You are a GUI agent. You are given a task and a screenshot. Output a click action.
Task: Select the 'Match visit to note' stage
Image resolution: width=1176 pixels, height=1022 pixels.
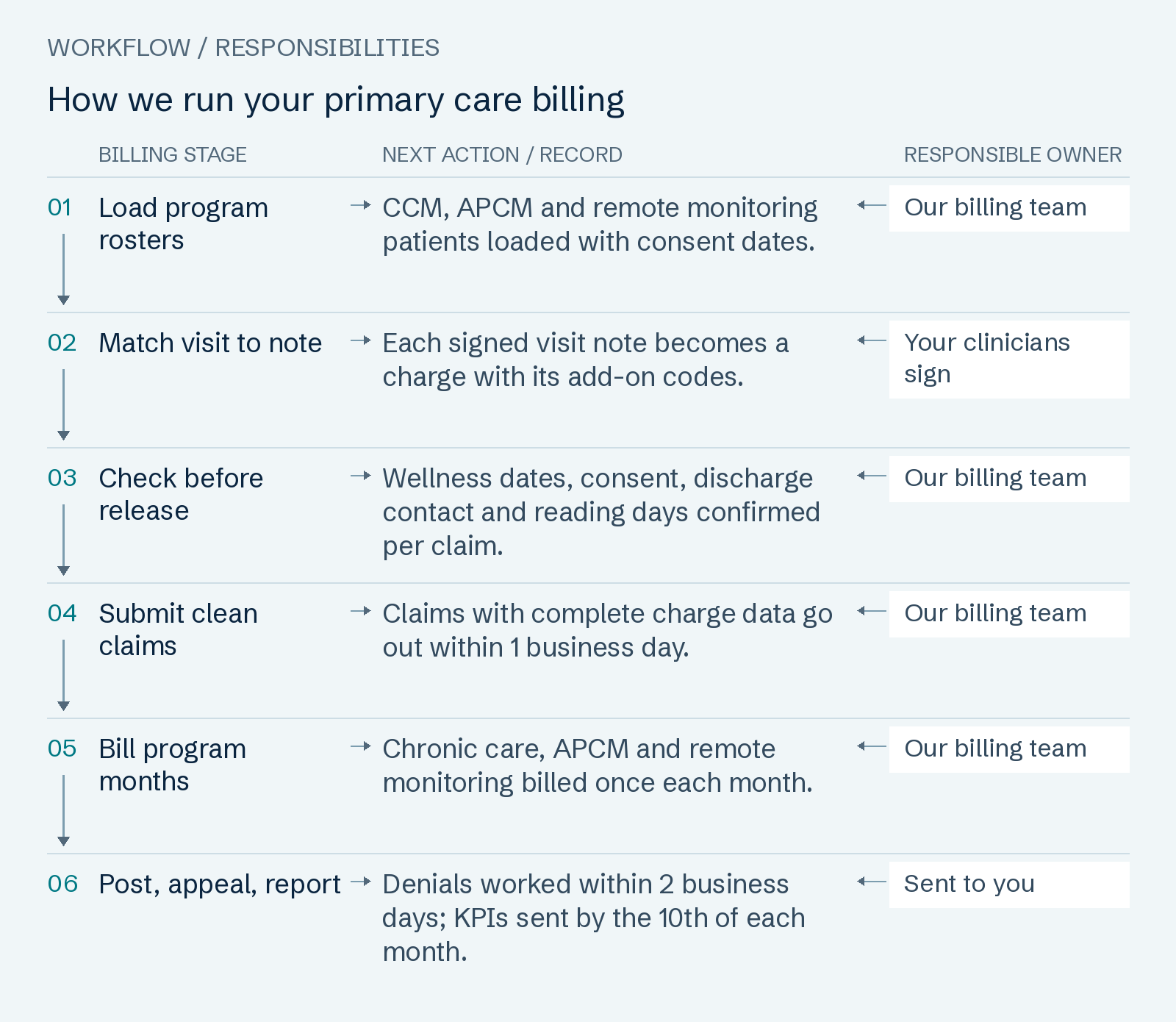pyautogui.click(x=210, y=343)
